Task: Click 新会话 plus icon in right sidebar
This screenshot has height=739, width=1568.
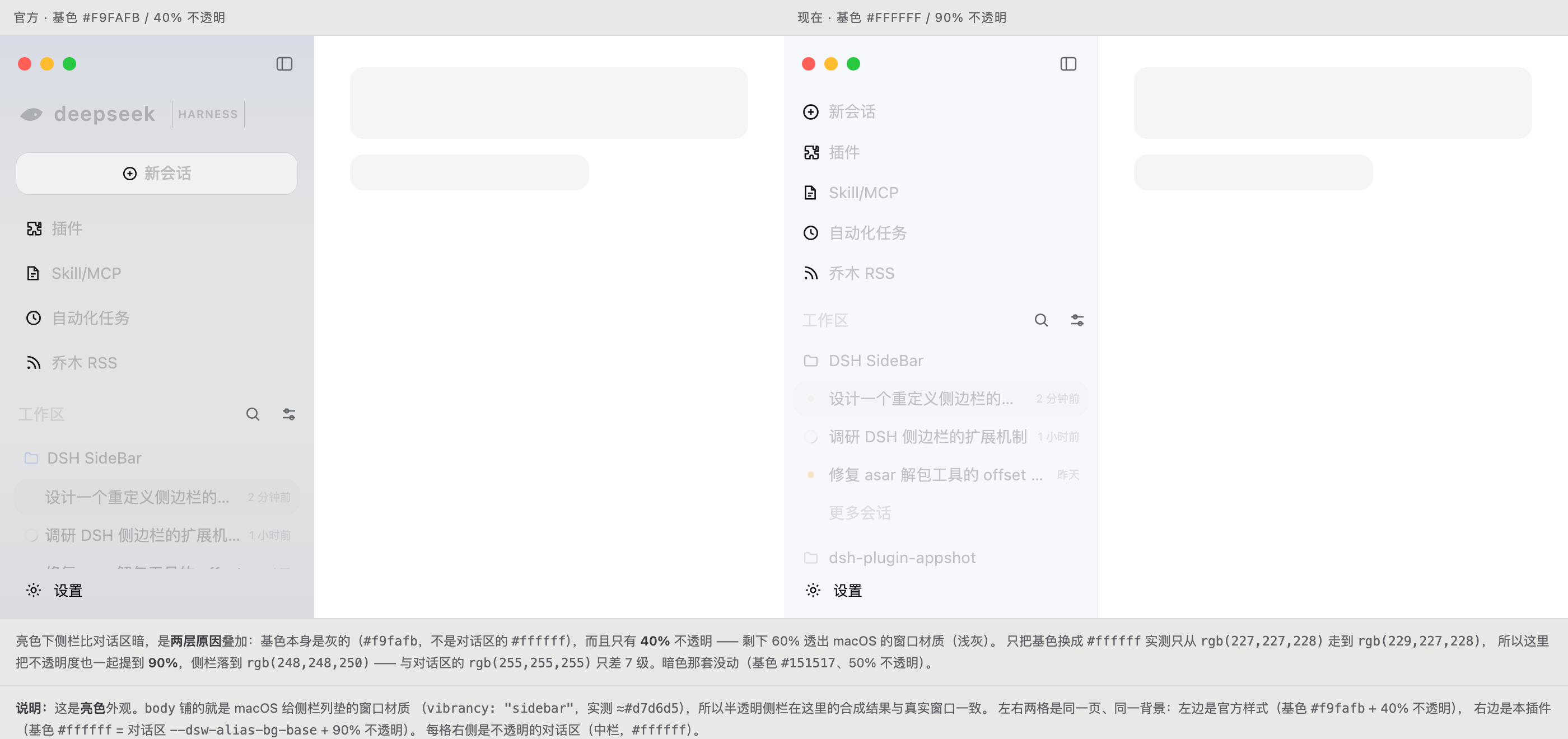Action: 811,112
